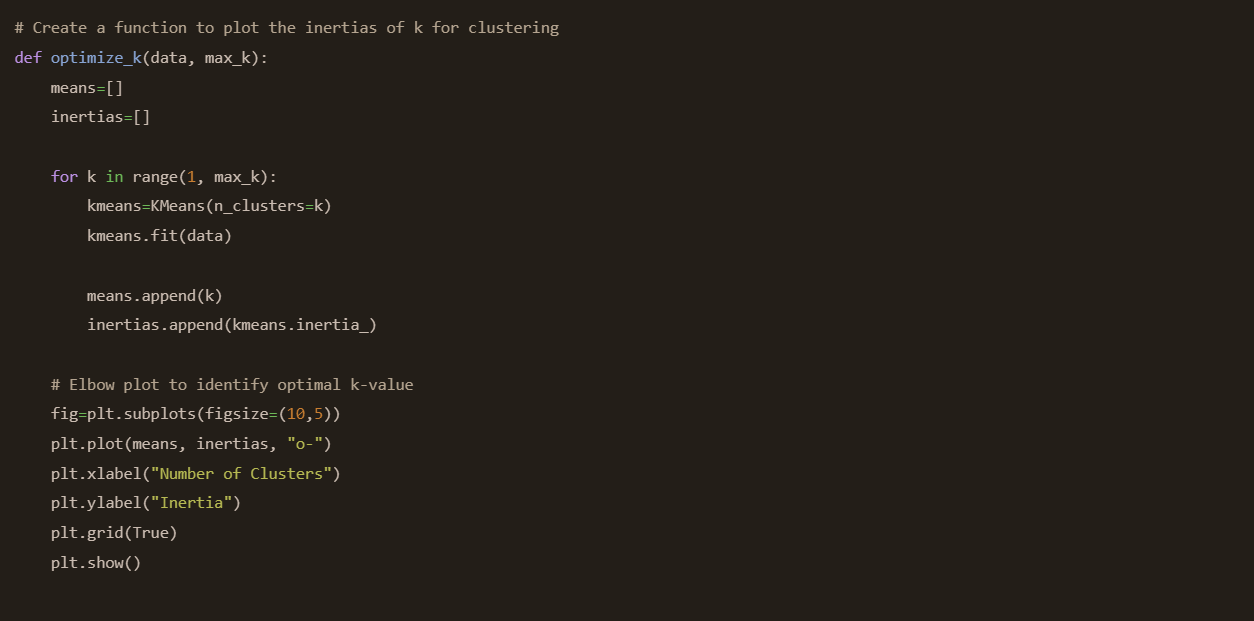Click the kmeans.fit(data) line

coord(159,236)
